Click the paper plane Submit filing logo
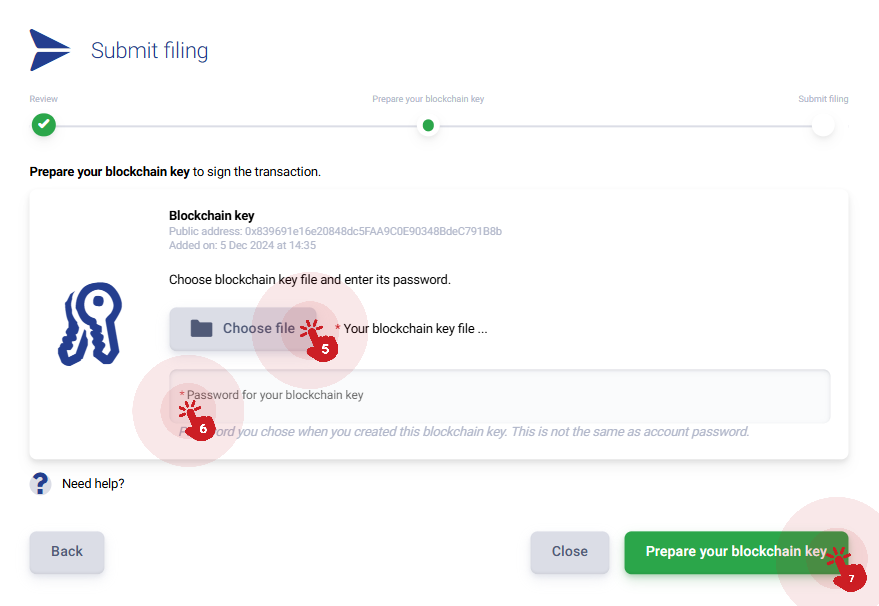Image resolution: width=879 pixels, height=606 pixels. [50, 50]
